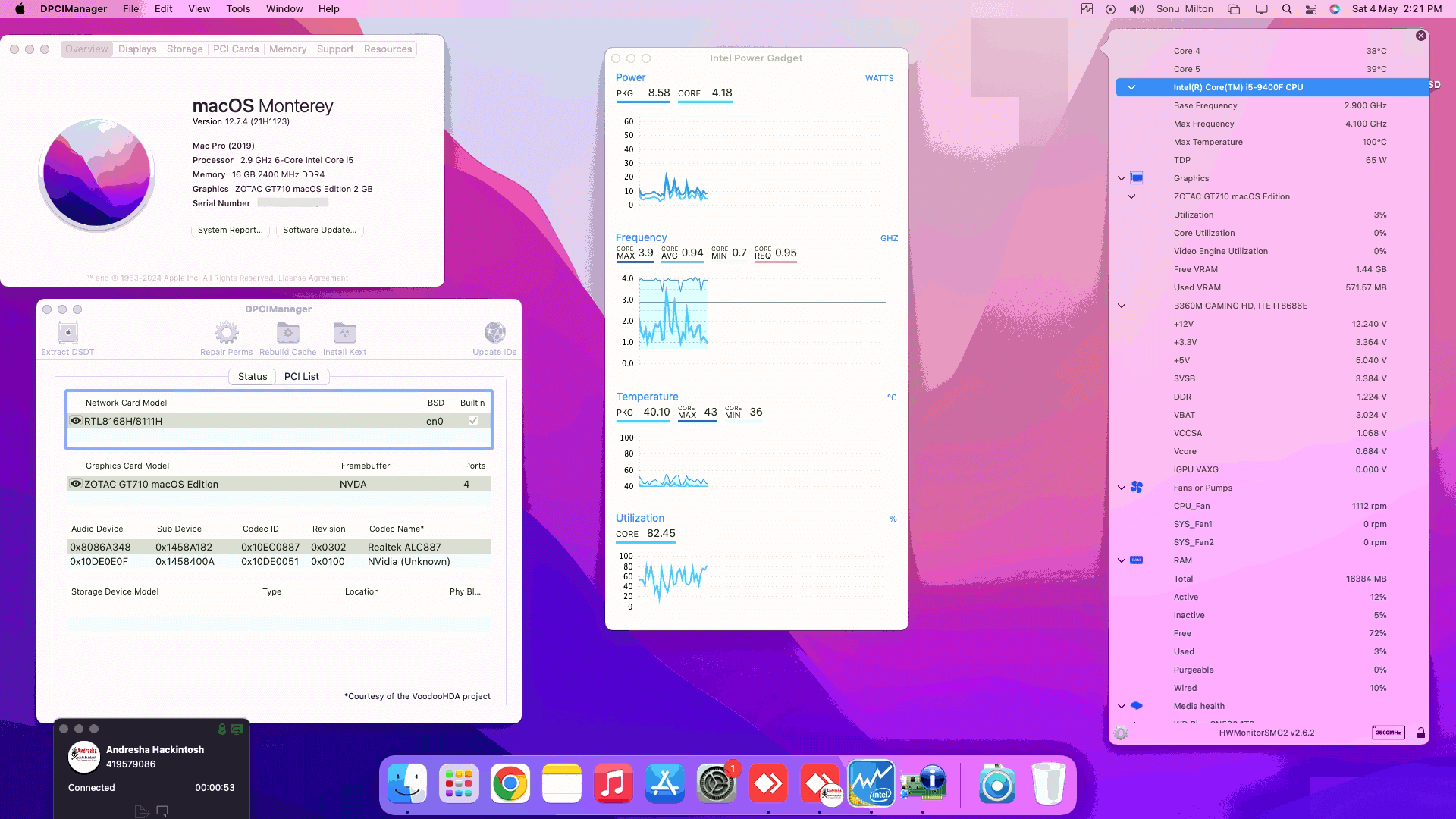Open Intel Power Gadget from the Dock
This screenshot has width=1456, height=819.
(871, 783)
